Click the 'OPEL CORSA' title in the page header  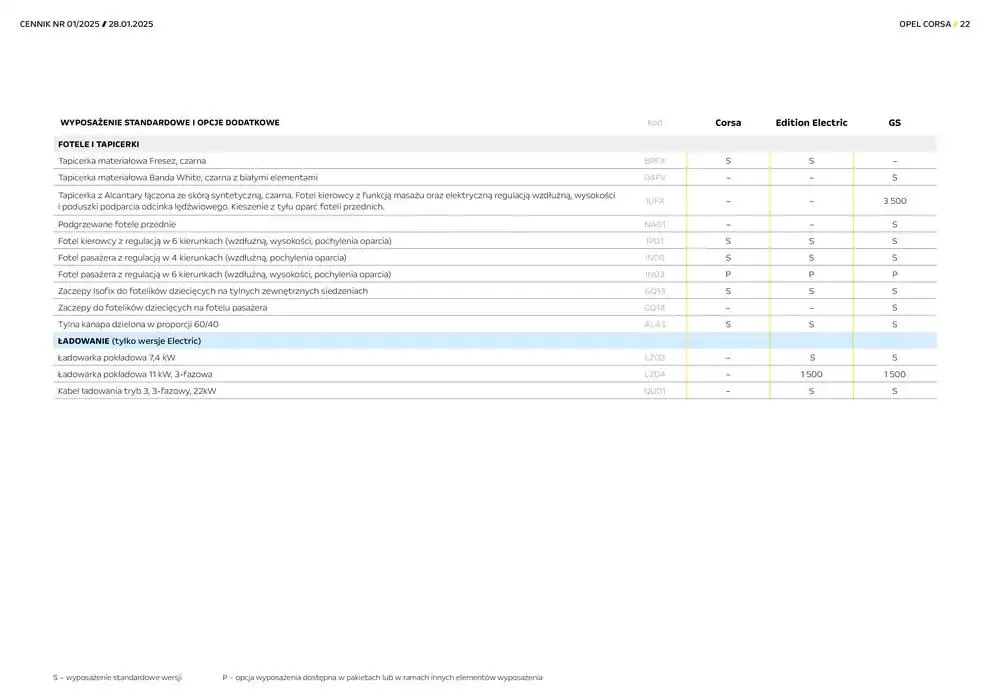925,24
